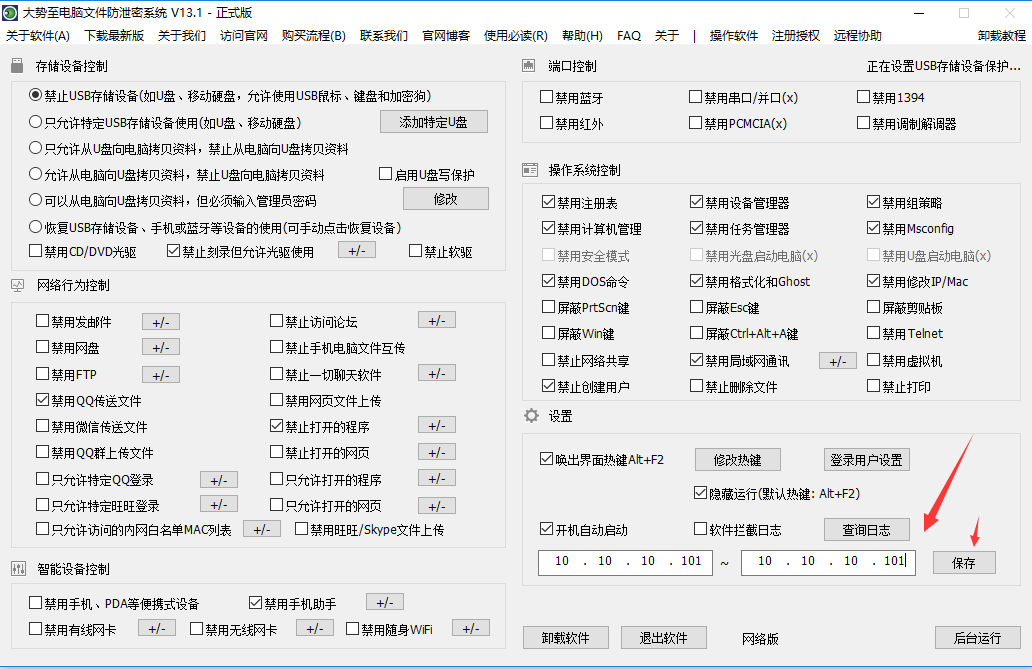Click the 退出软件 button
The height and width of the screenshot is (669, 1032).
pyautogui.click(x=663, y=637)
